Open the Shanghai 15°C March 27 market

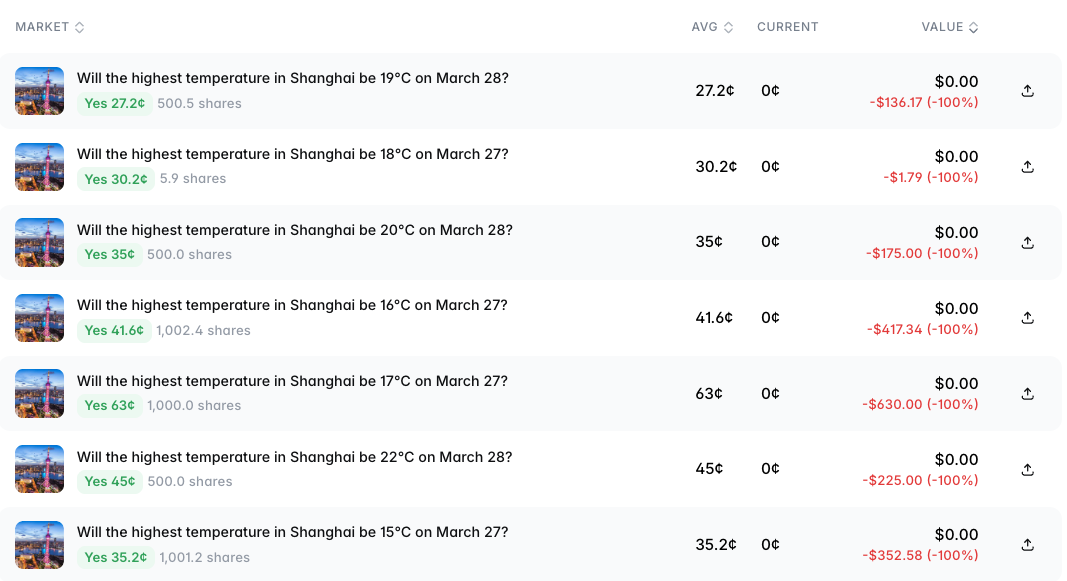coord(292,533)
